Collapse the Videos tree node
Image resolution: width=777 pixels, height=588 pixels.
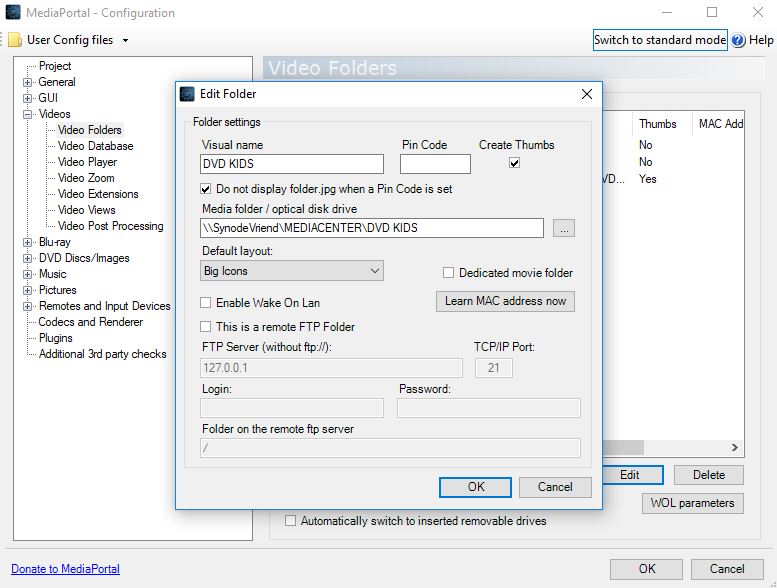[28, 114]
